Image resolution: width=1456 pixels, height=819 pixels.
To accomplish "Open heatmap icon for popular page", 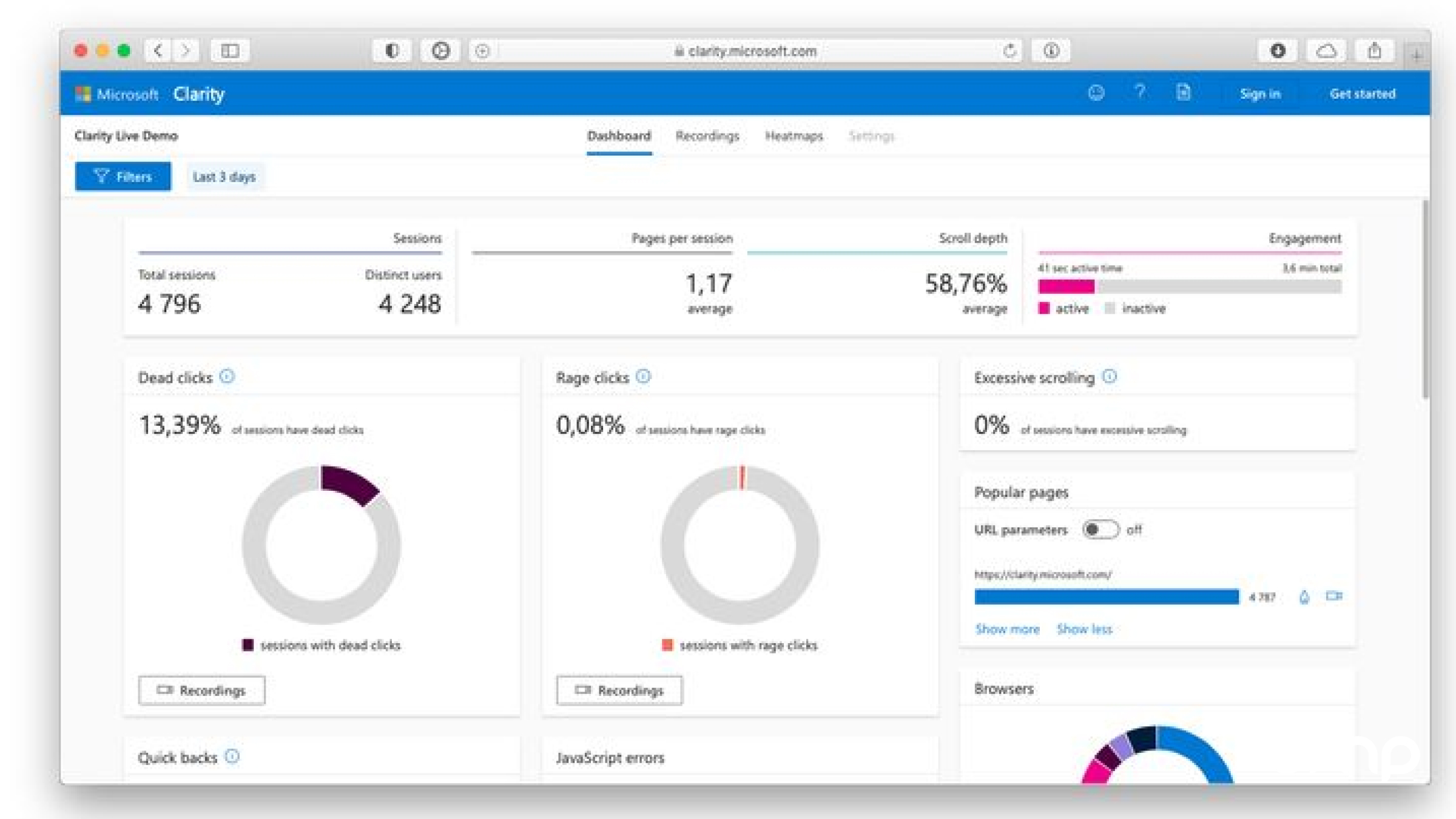I will pos(1304,598).
